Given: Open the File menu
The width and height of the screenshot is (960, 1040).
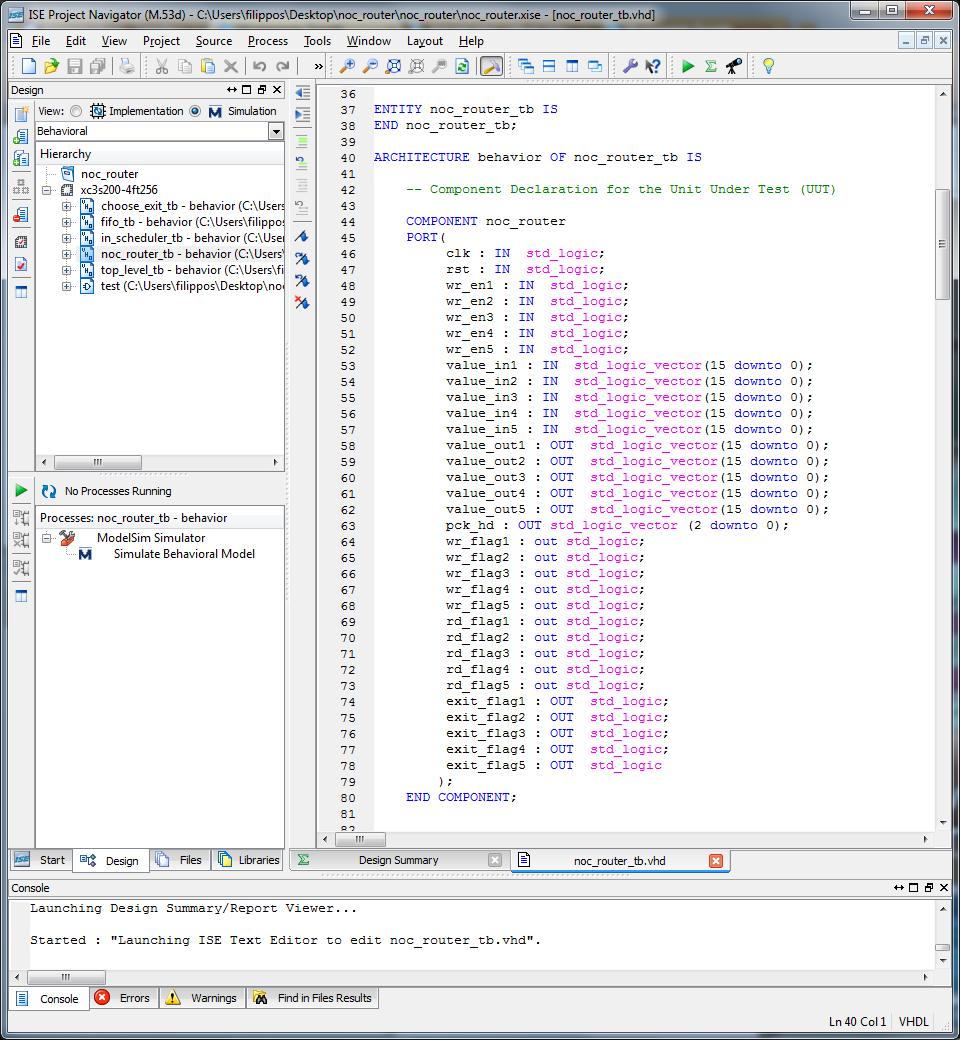Looking at the screenshot, I should pyautogui.click(x=41, y=41).
